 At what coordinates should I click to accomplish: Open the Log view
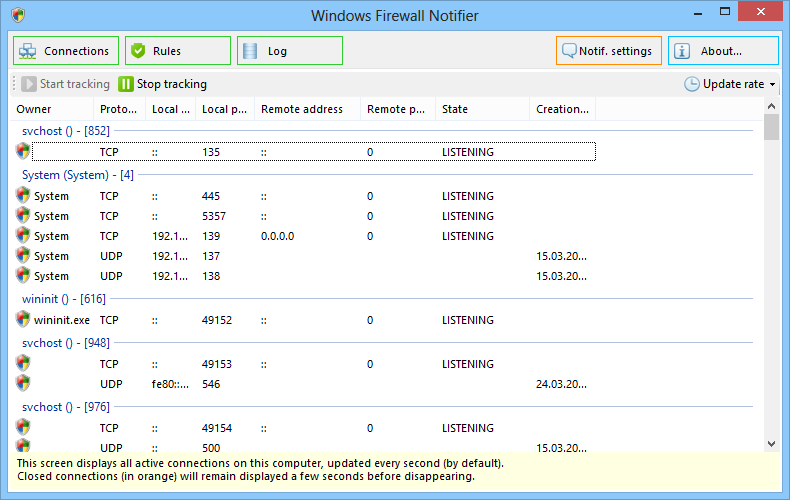tap(290, 50)
